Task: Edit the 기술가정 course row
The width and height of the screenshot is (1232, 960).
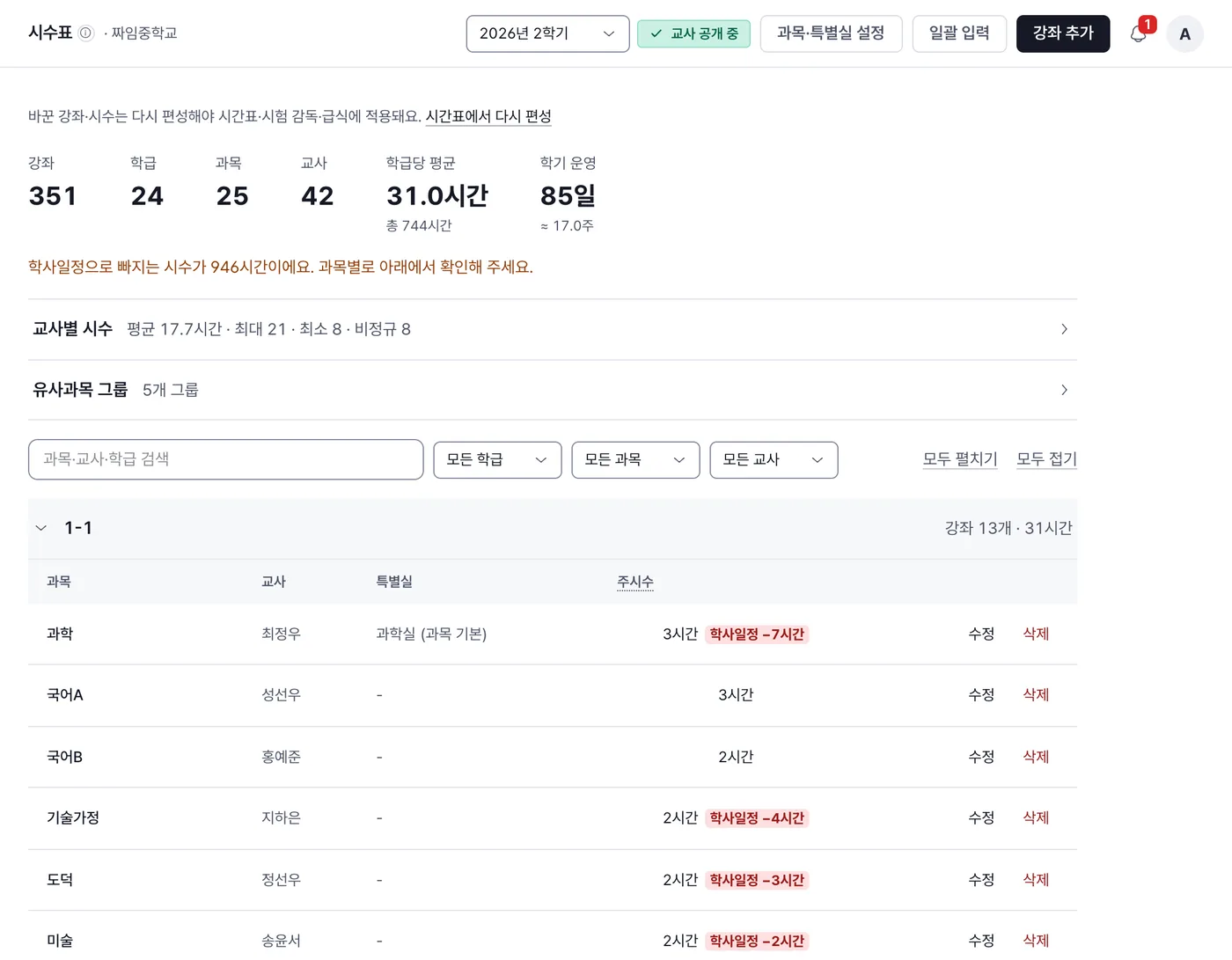Action: [x=981, y=817]
